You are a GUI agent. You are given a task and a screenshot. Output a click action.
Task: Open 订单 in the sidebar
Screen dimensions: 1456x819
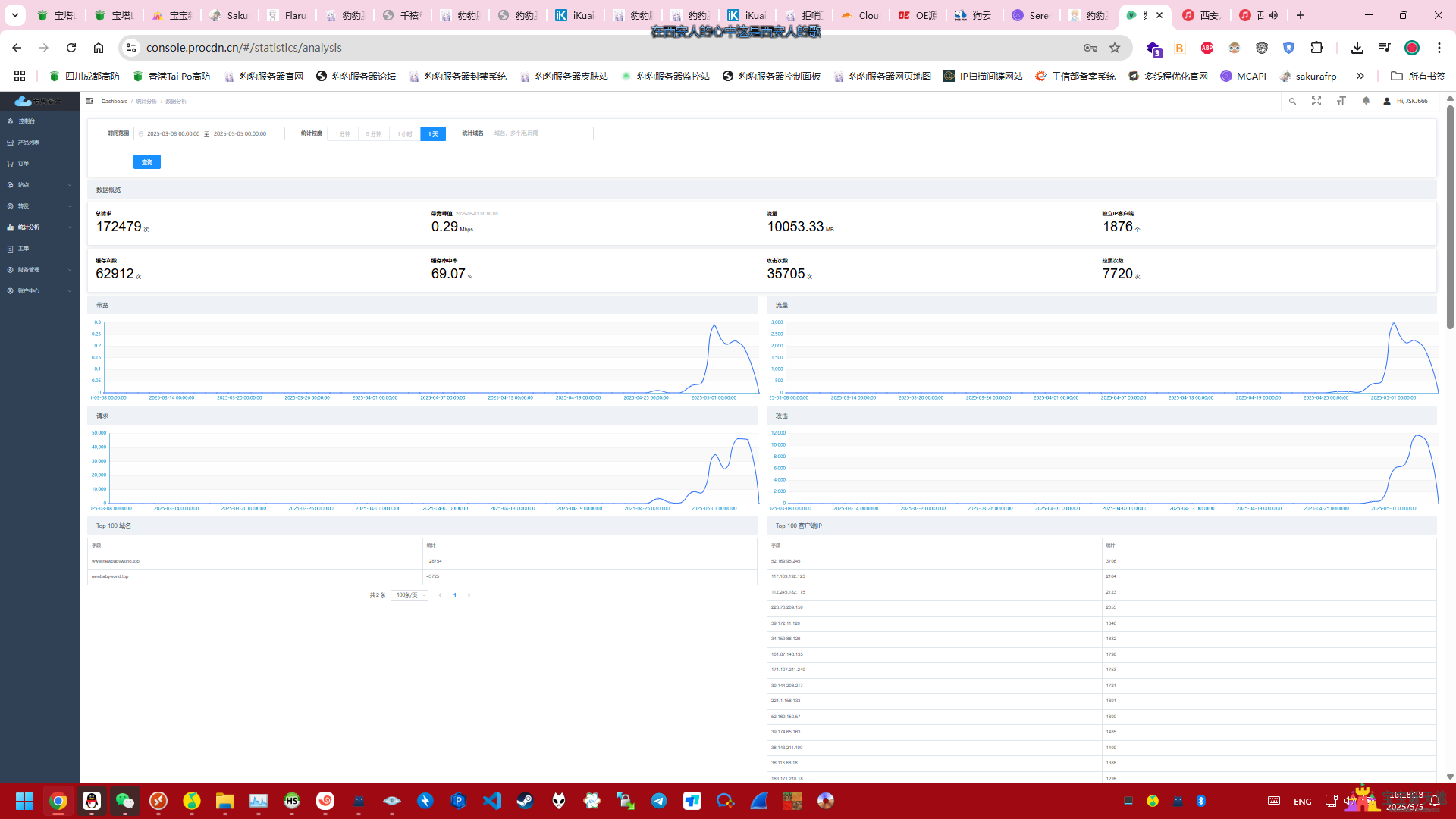coord(39,163)
